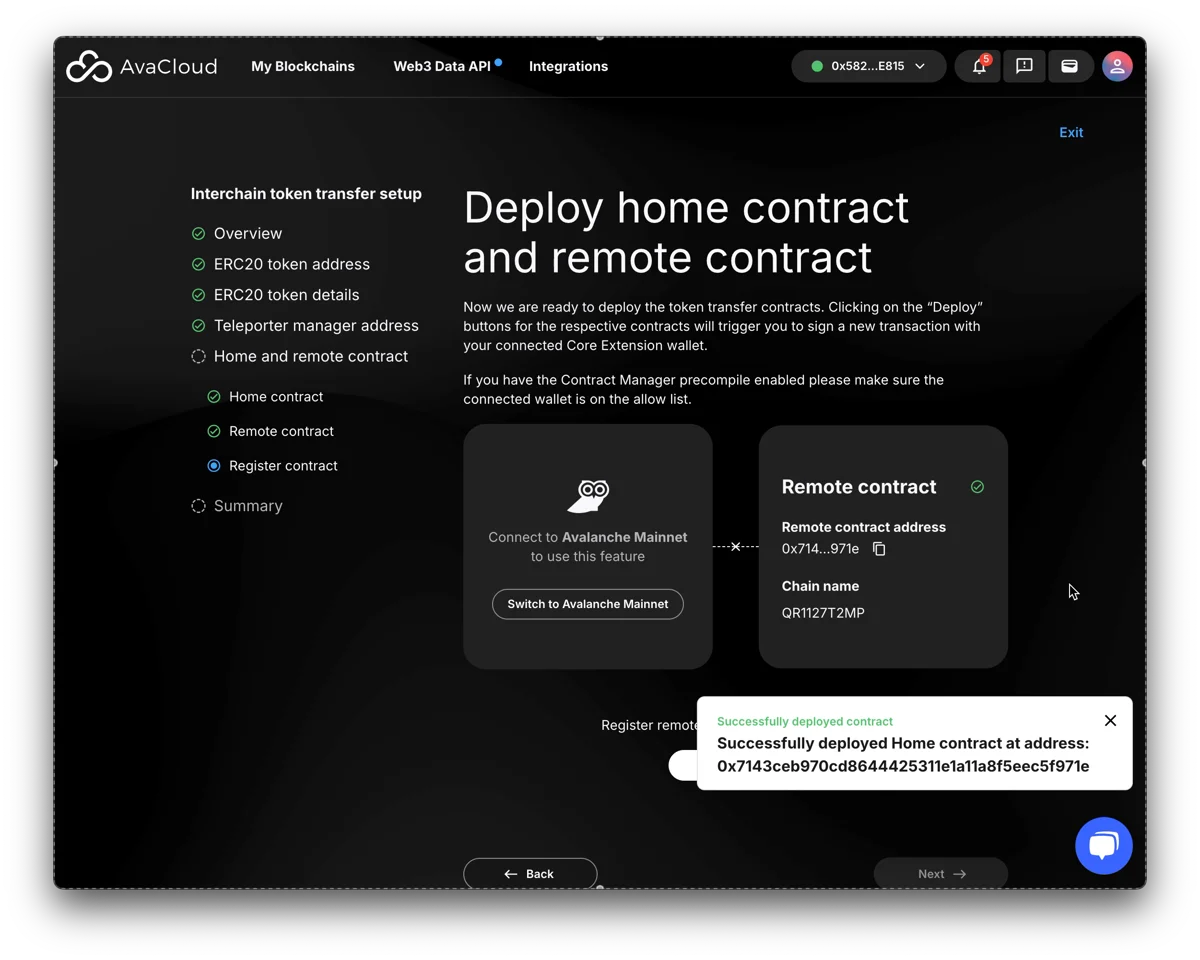
Task: Select the ERC20 token details step
Action: (x=286, y=295)
